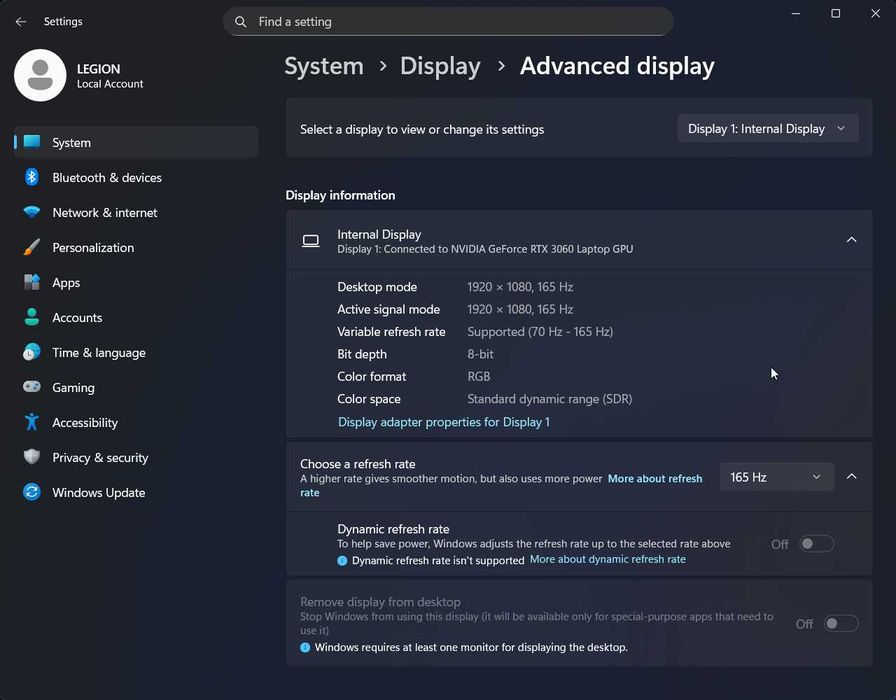Click info icon beside monitor requirement message

(x=305, y=647)
